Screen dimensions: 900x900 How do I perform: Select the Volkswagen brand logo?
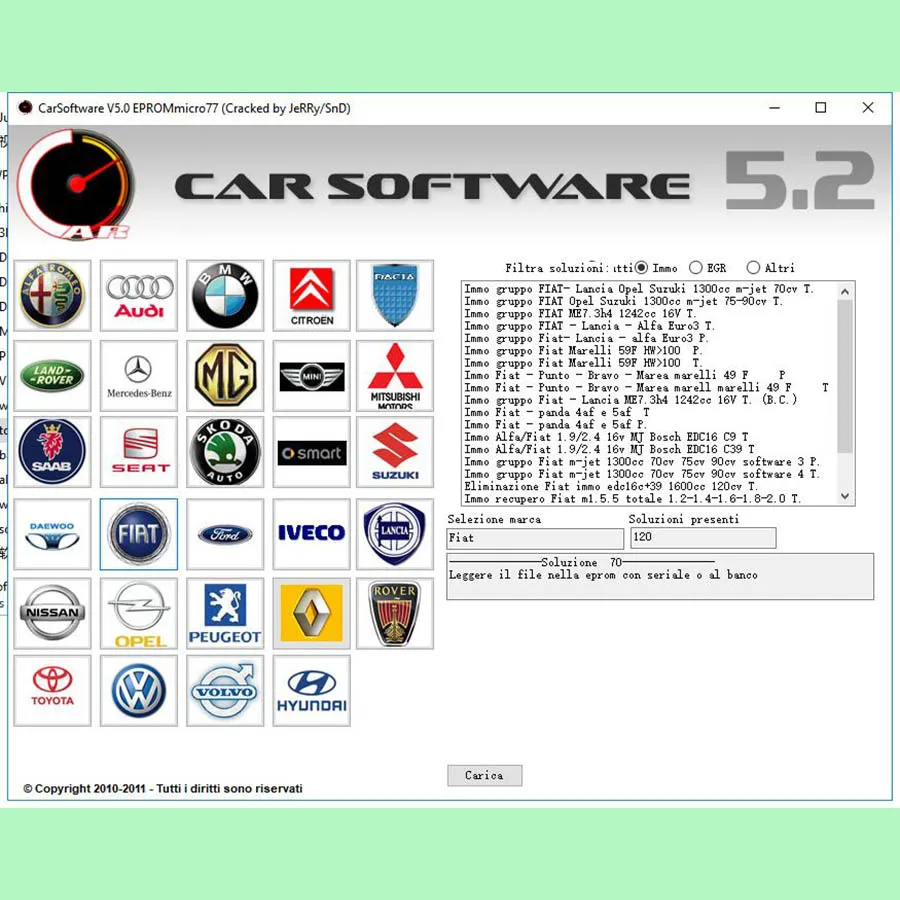[x=139, y=691]
